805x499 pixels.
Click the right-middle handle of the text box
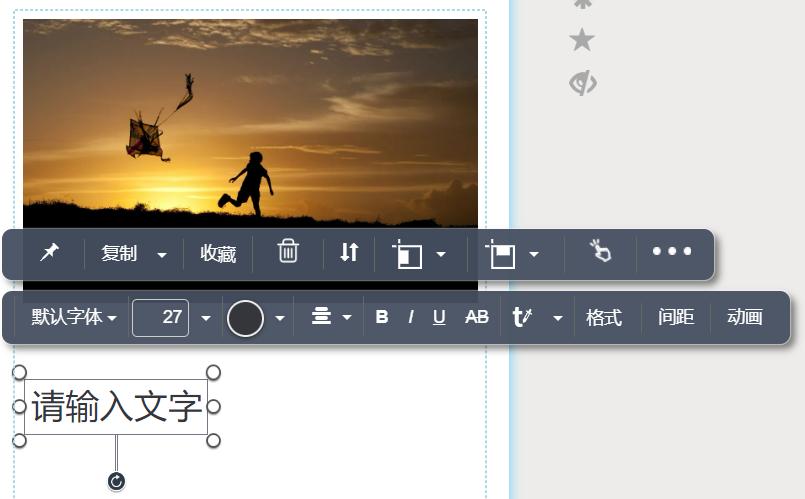pos(213,407)
